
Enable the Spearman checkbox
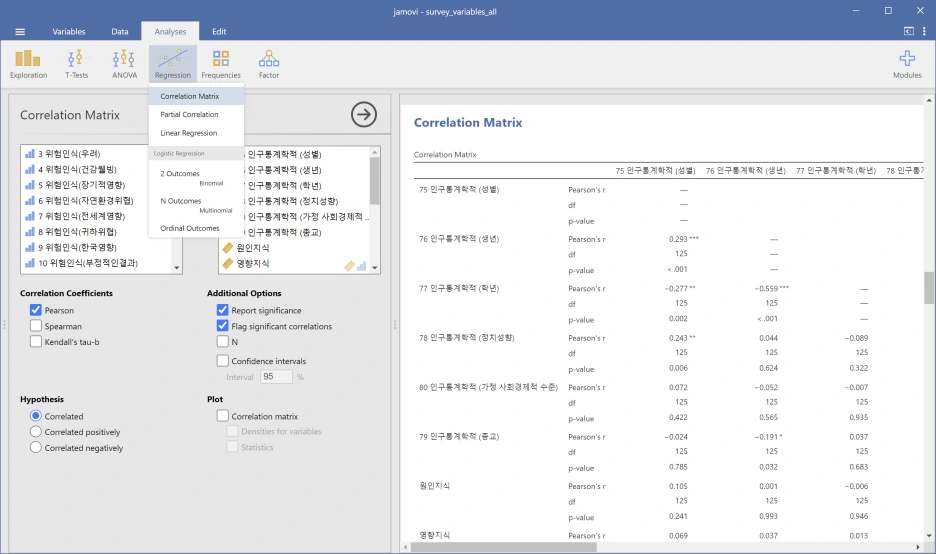pos(36,325)
